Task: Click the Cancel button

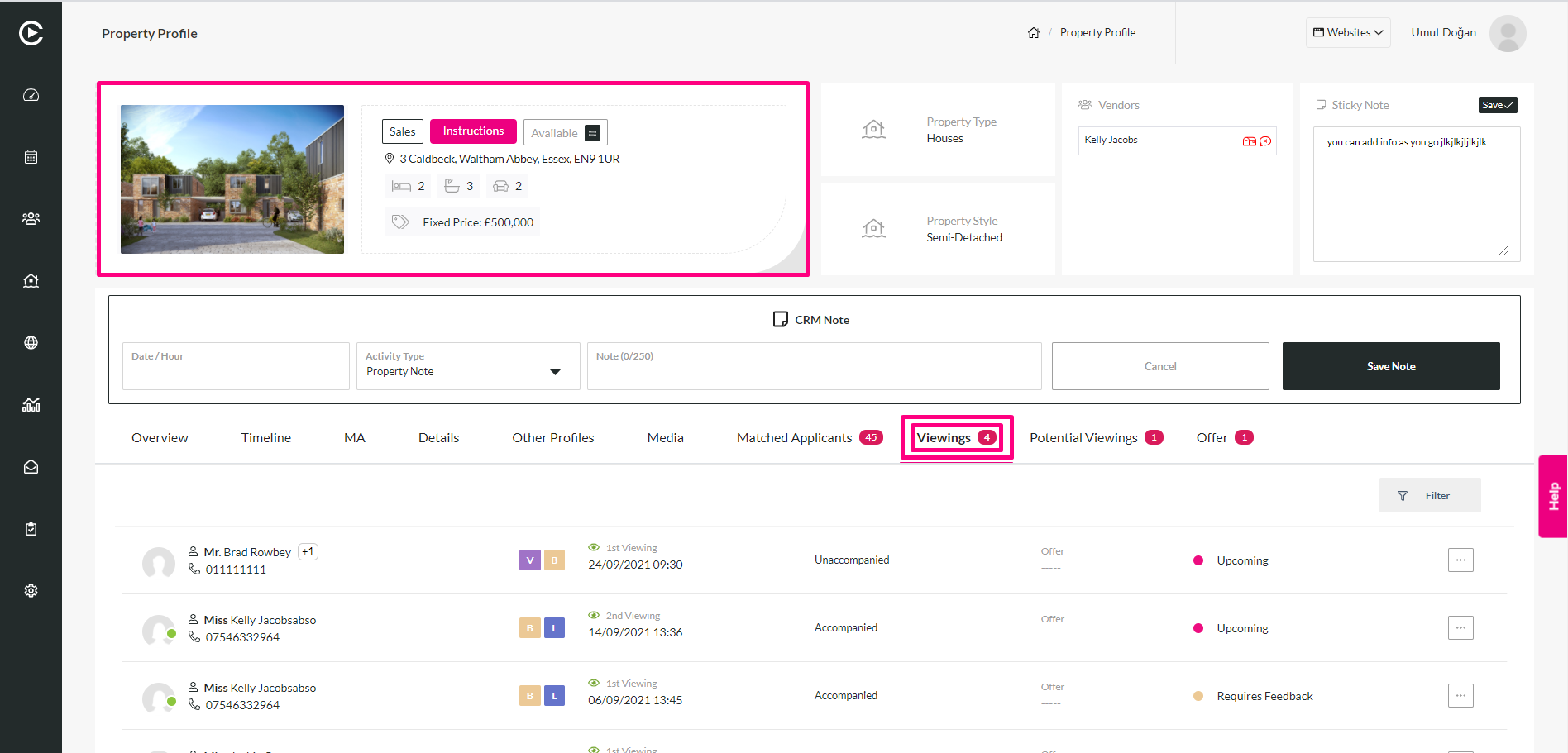Action: (x=1160, y=366)
